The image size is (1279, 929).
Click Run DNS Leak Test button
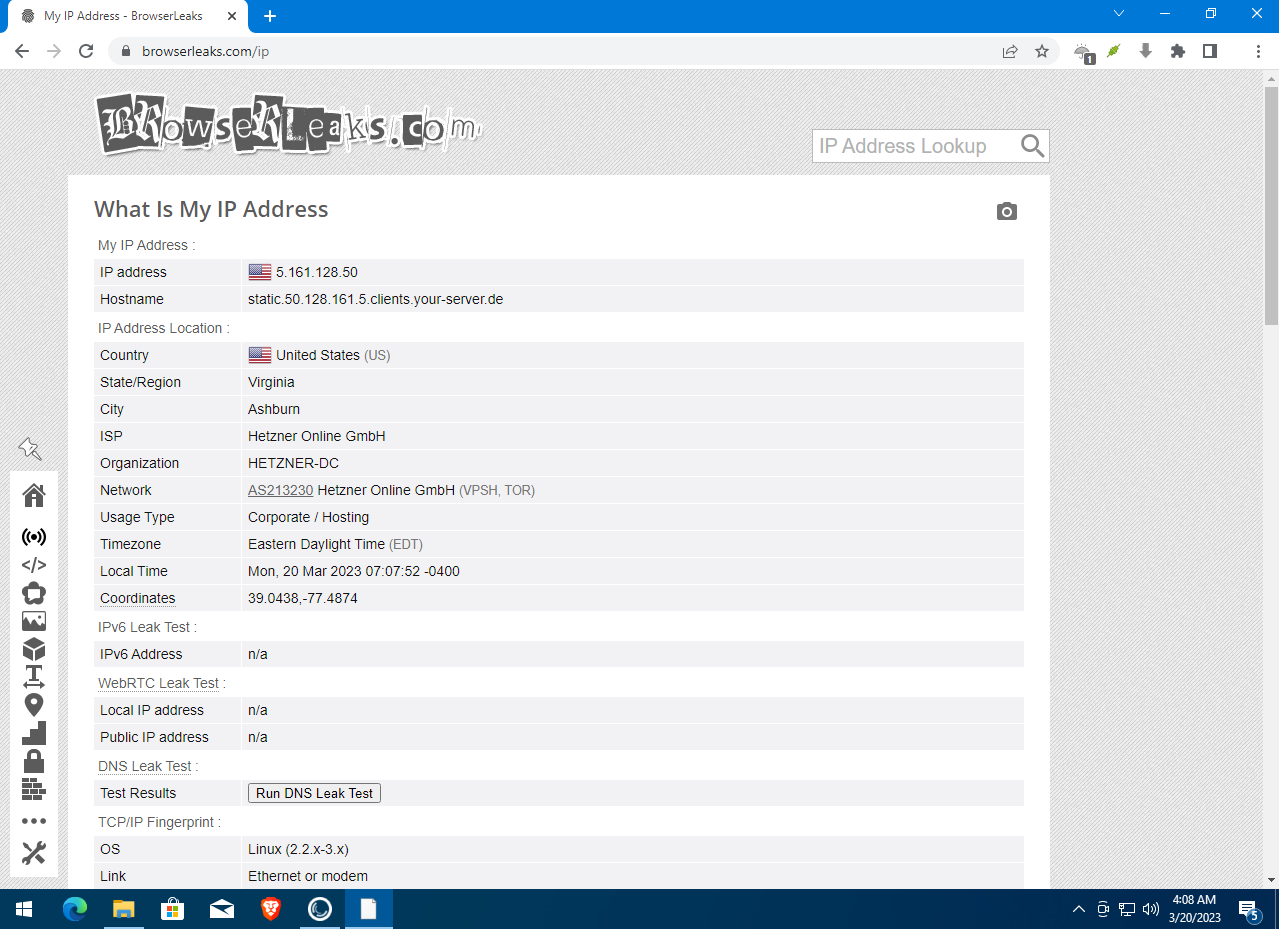point(314,793)
